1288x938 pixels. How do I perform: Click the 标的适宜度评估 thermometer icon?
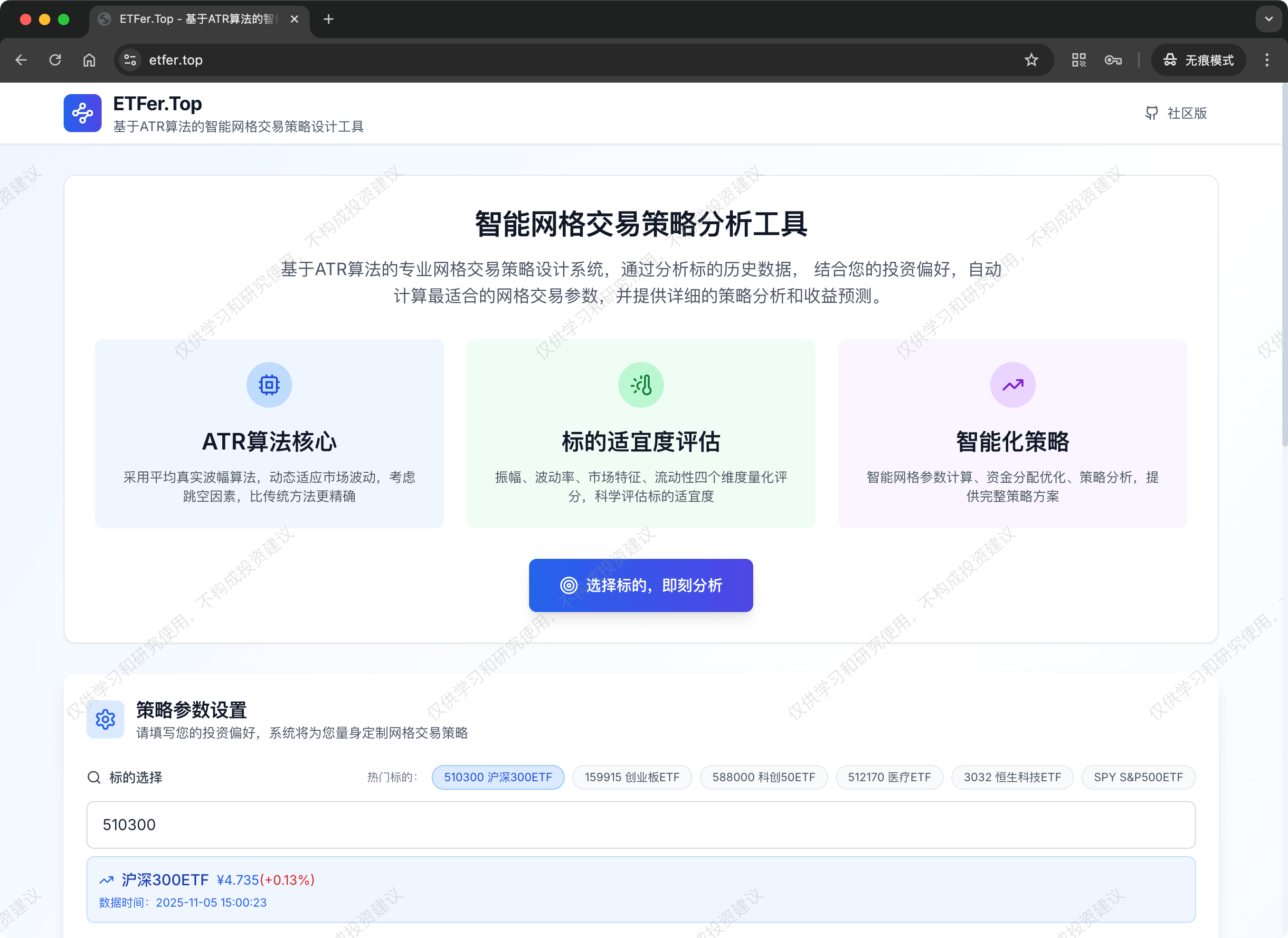(x=641, y=384)
